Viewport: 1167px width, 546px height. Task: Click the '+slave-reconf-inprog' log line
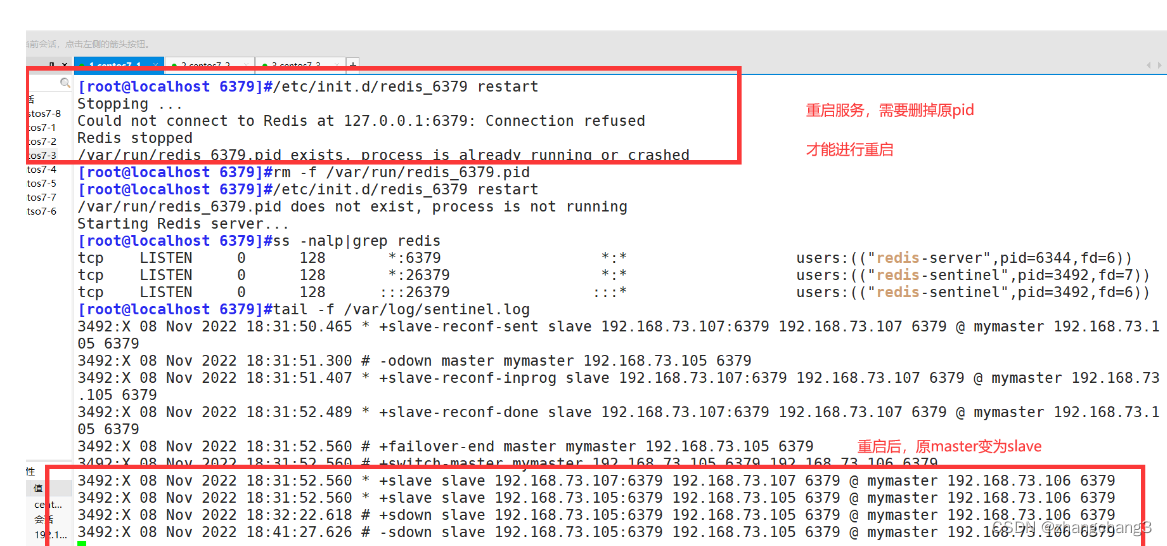pos(618,387)
